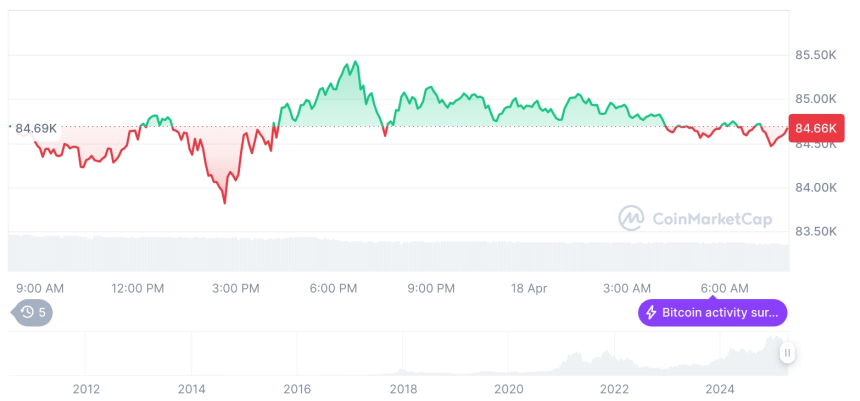Click the 18 Apr date label
This screenshot has height=401, width=860.
pyautogui.click(x=528, y=288)
